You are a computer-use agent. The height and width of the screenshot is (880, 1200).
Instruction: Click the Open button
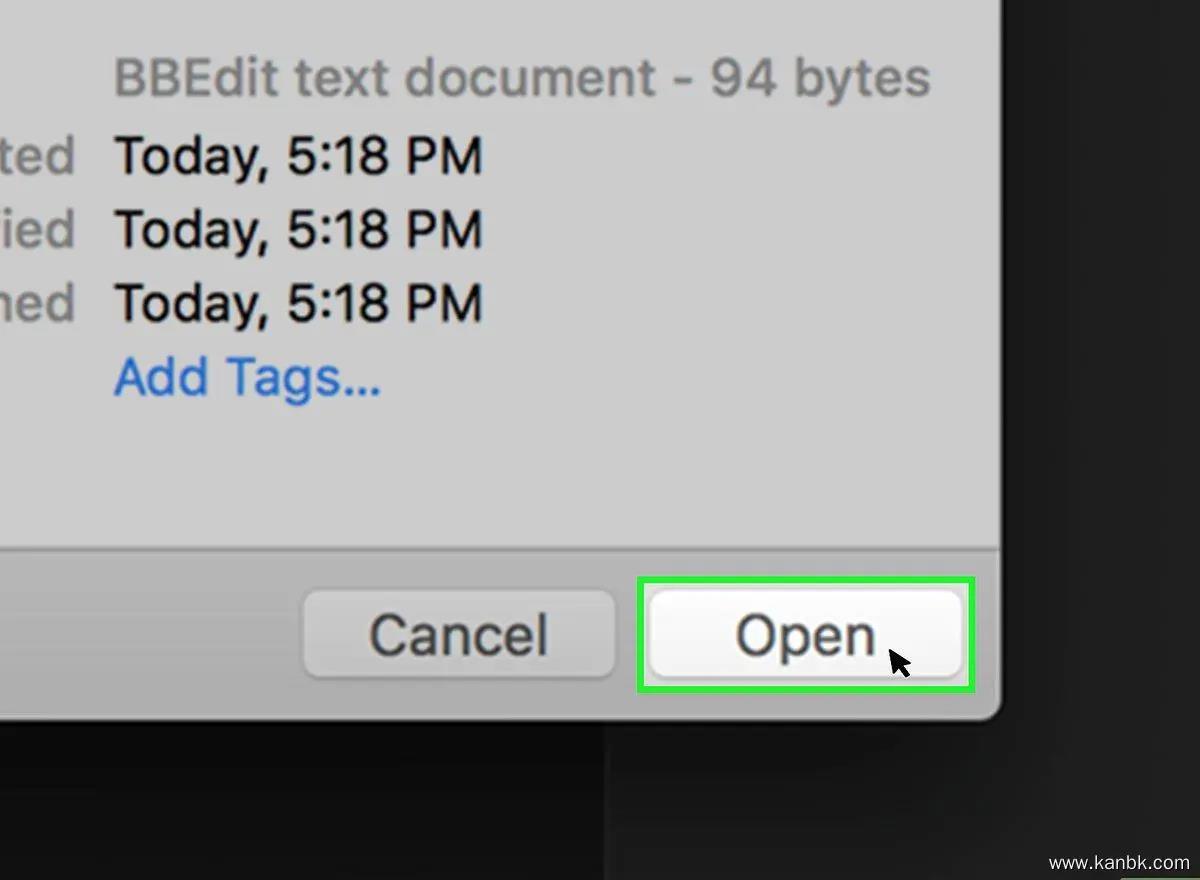pos(805,635)
